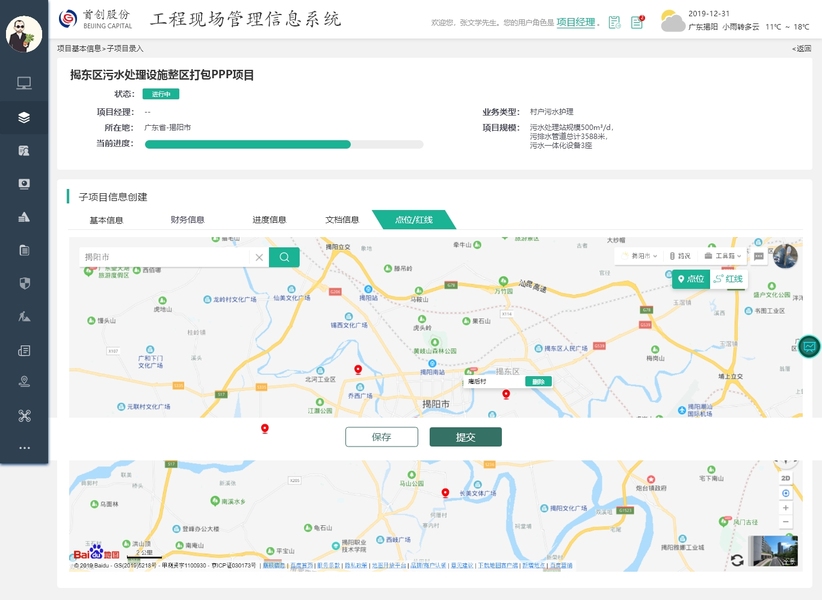Click the 删除 button in marker popup
The image size is (822, 600).
[x=538, y=381]
